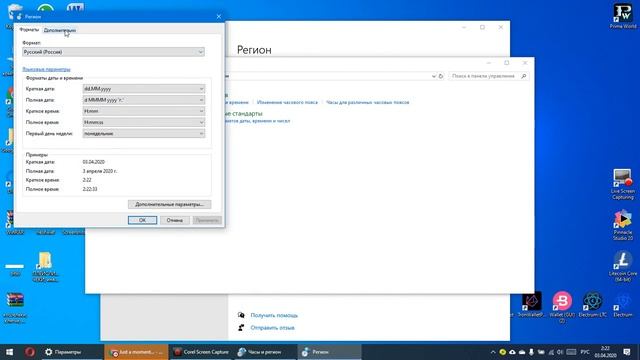Open Litecoin Core desktop shortcut
Screen dimensions: 640x360
(622, 266)
